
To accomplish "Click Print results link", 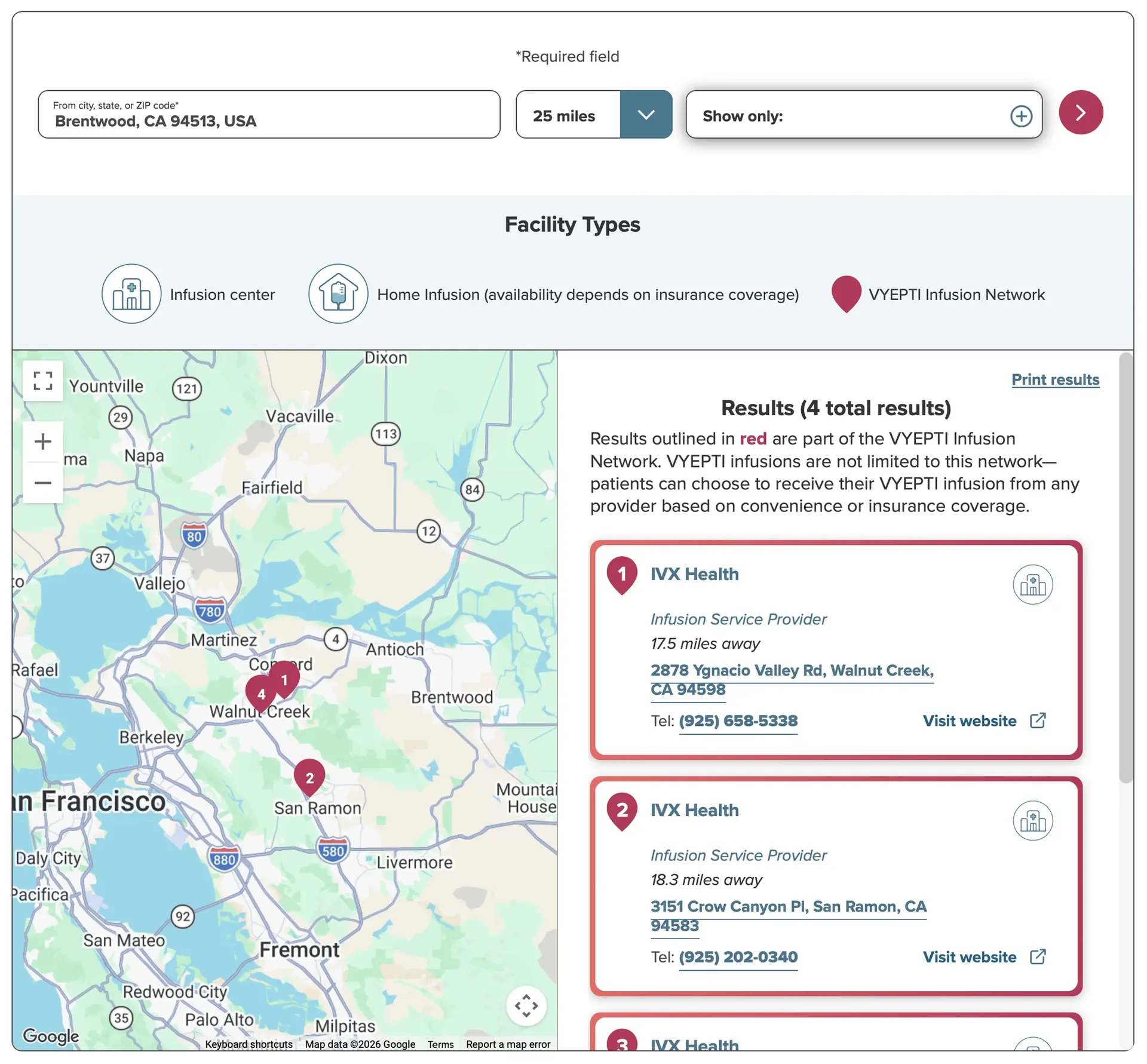I will (x=1055, y=379).
